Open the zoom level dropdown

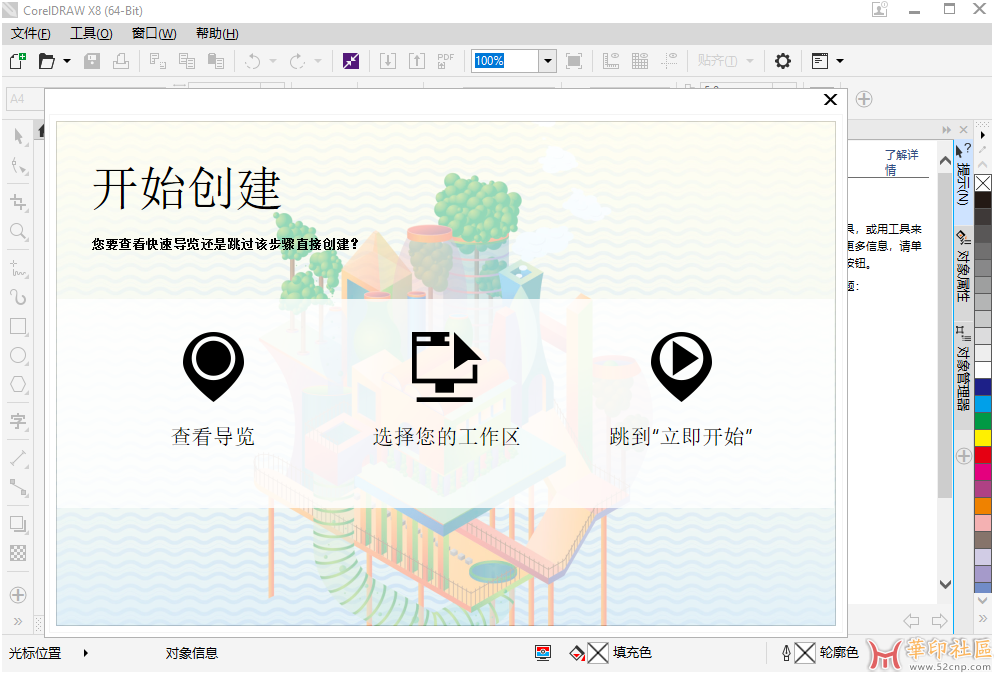coord(547,60)
